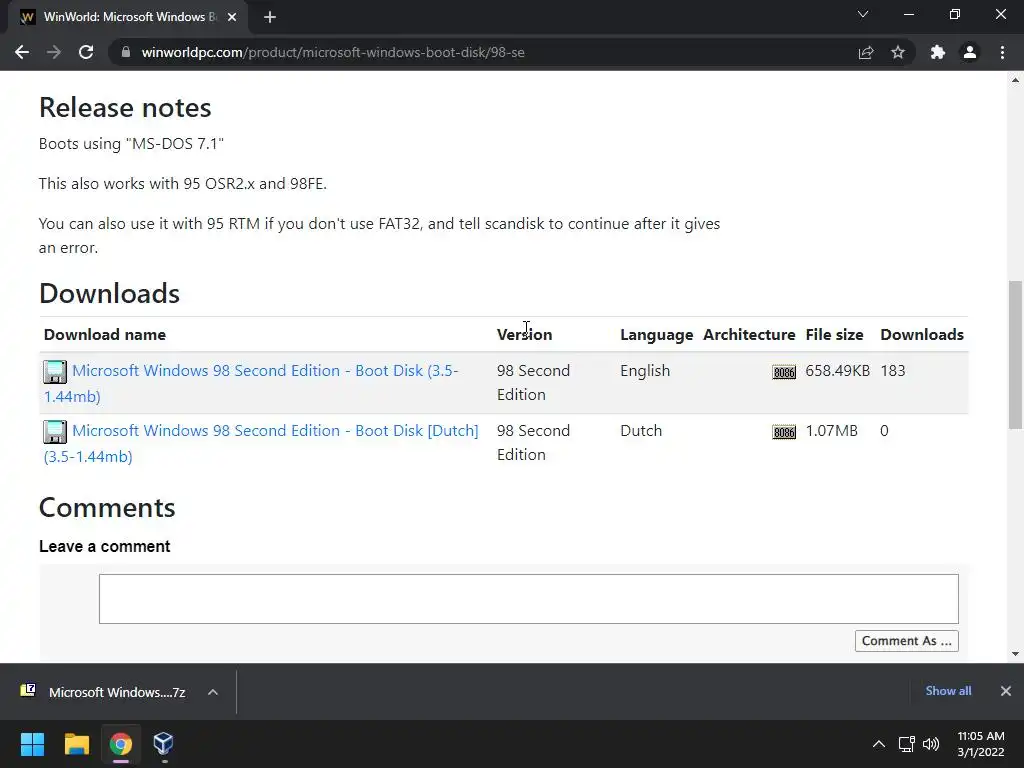Click the Language column header
Screen dimensions: 1024x768
(x=656, y=334)
